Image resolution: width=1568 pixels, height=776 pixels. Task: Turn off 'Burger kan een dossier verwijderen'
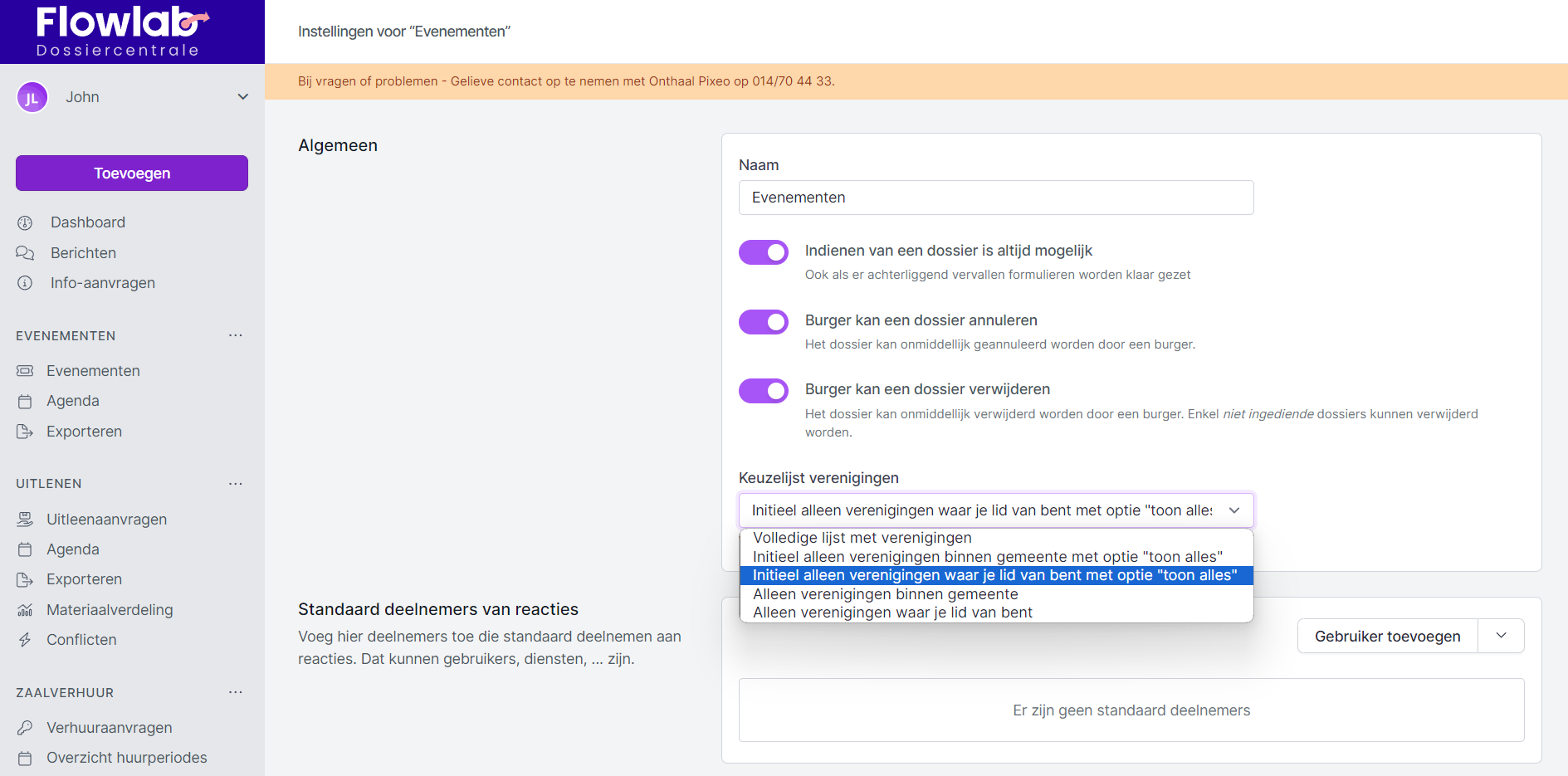(x=763, y=391)
